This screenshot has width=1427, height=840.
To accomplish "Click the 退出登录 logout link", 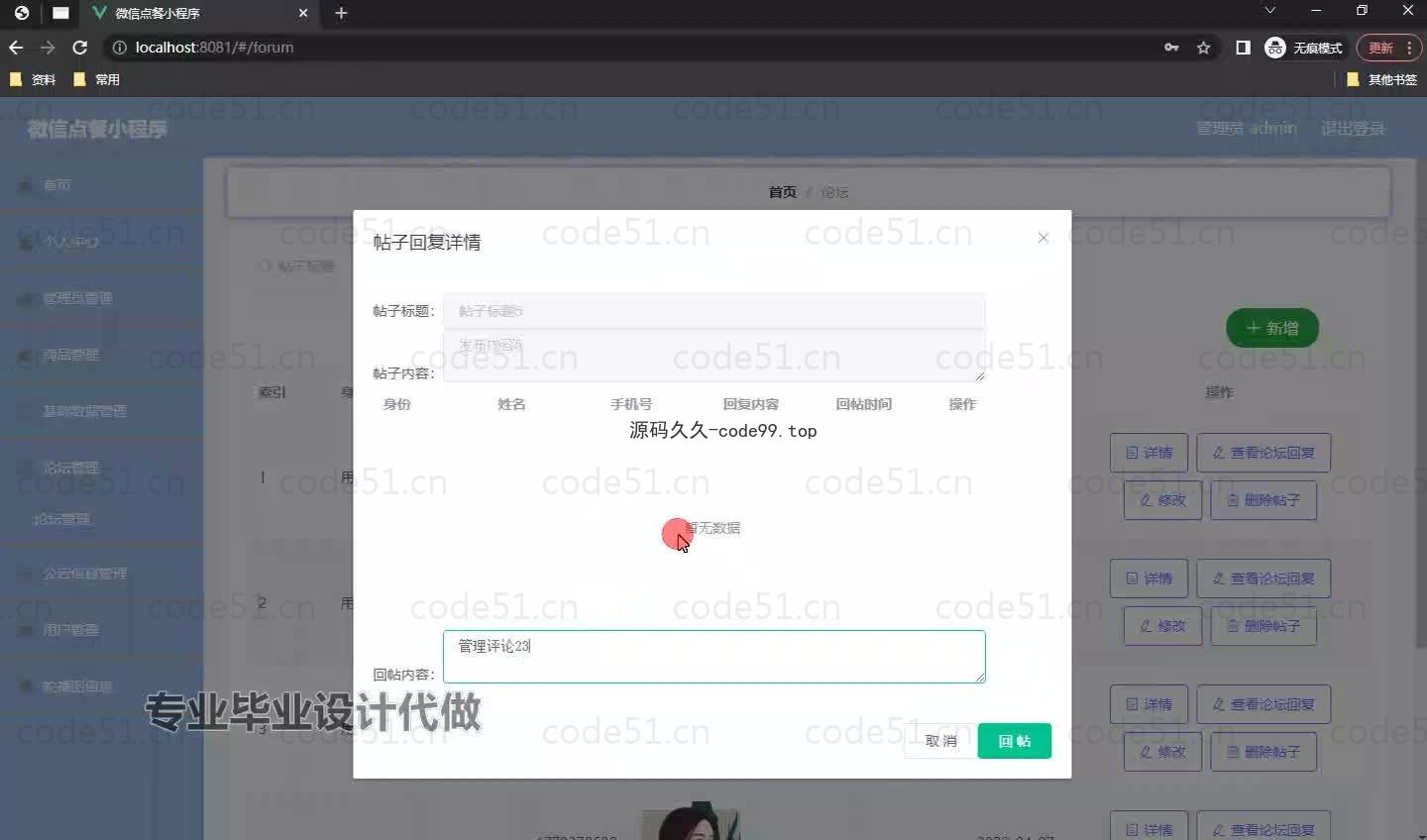I will click(x=1353, y=129).
